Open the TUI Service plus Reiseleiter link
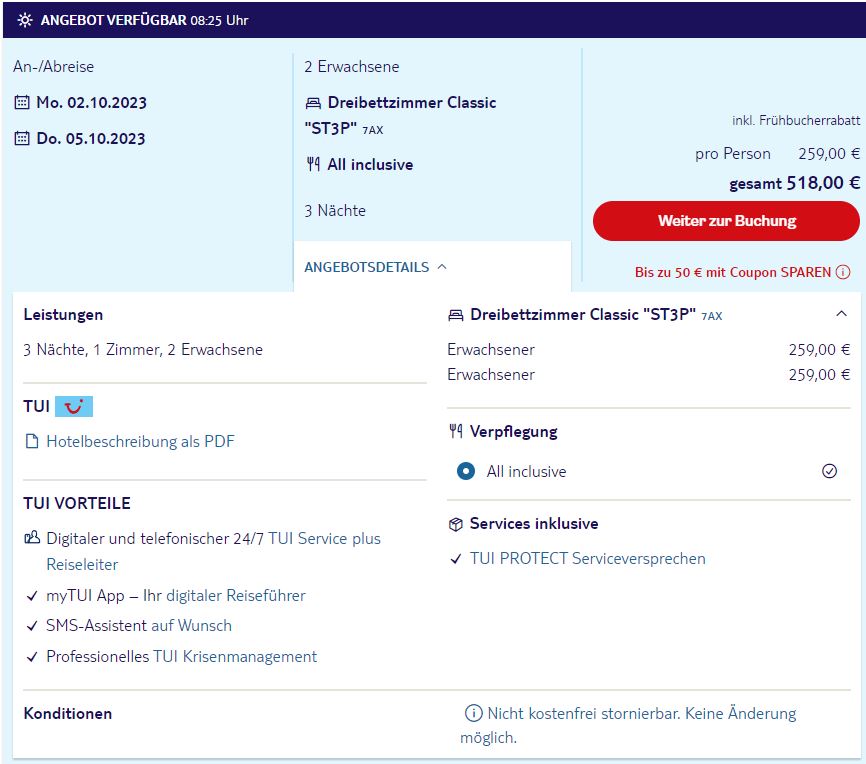Image resolution: width=866 pixels, height=764 pixels. pos(214,551)
